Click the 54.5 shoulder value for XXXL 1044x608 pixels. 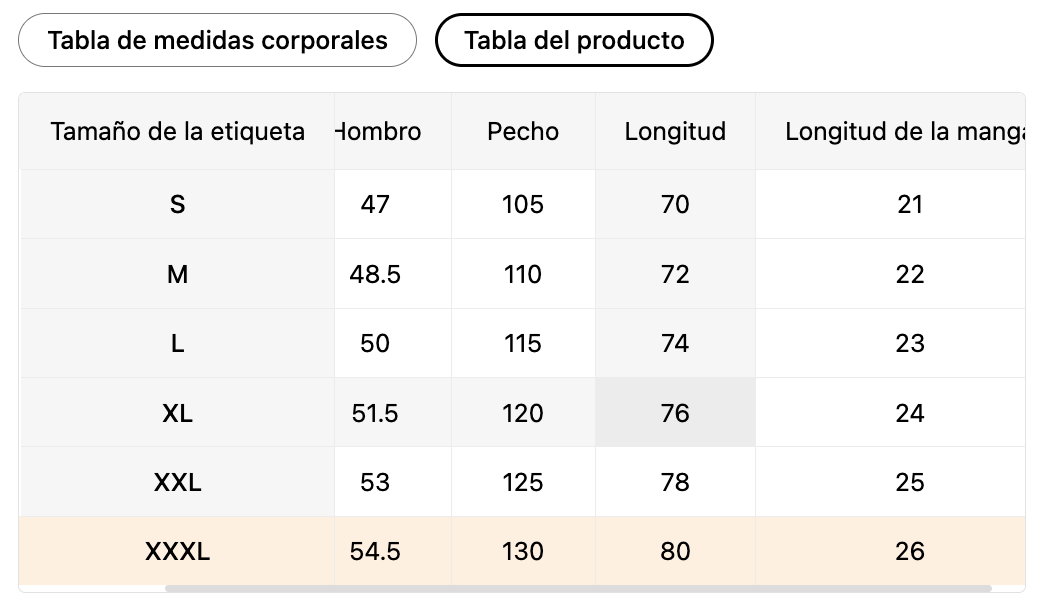point(375,551)
